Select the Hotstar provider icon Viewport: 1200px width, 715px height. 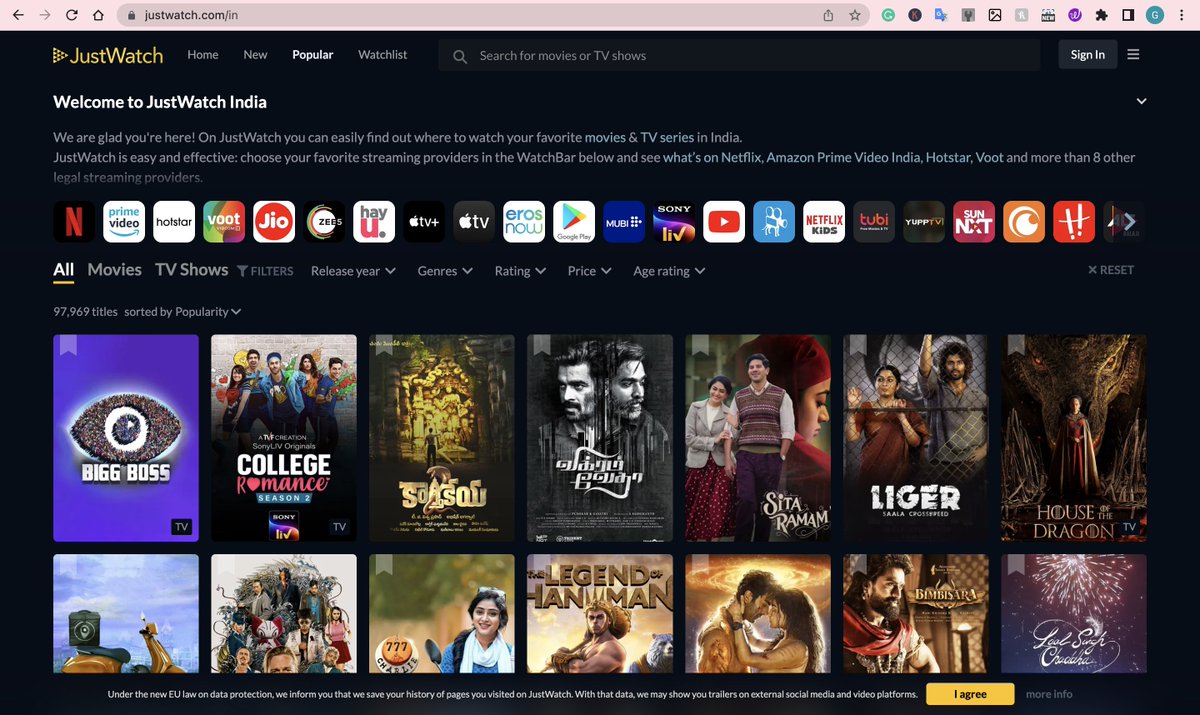(x=174, y=222)
